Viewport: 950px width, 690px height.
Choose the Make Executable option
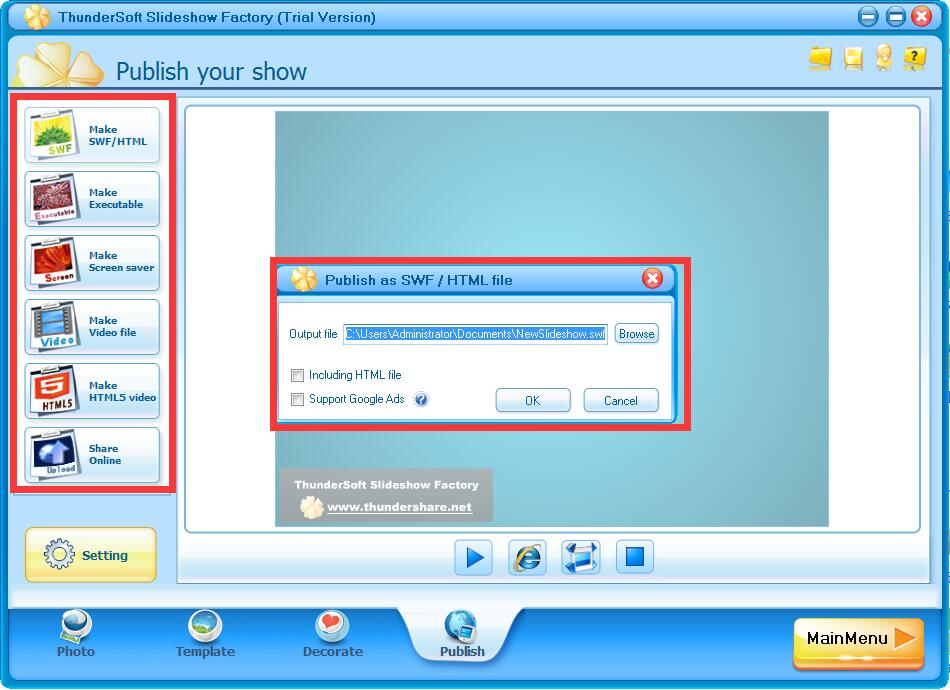click(92, 199)
